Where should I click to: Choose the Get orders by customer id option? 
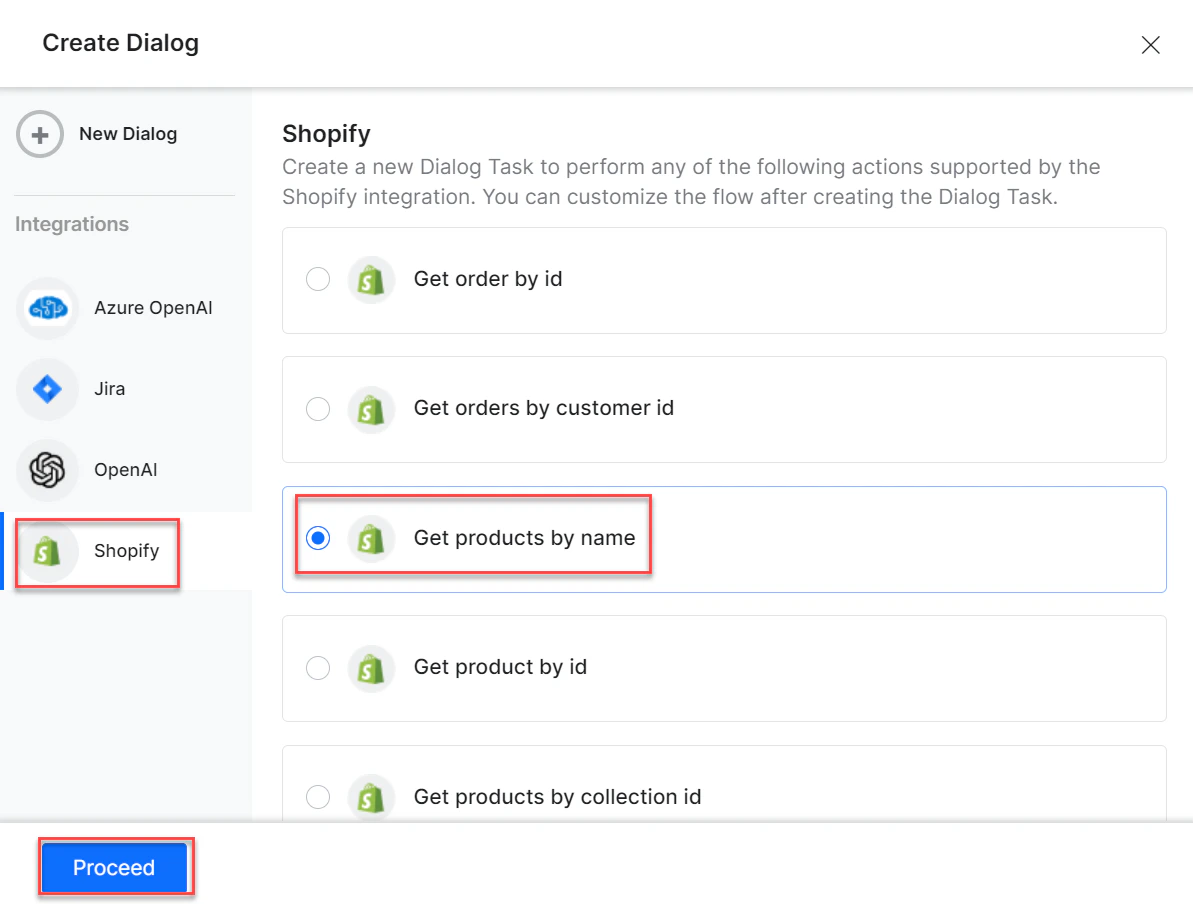(317, 409)
